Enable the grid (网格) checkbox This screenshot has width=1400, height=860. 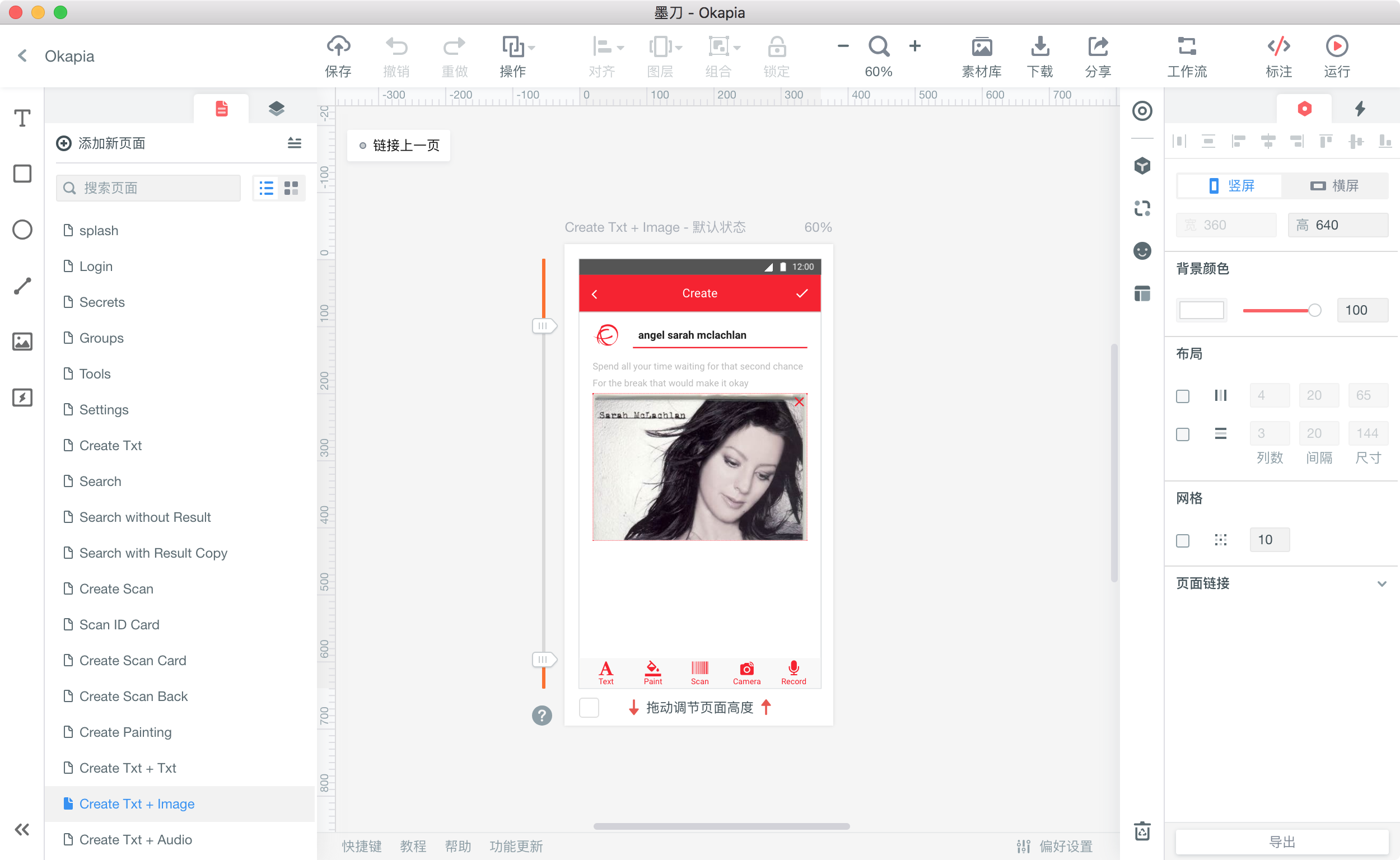tap(1183, 540)
